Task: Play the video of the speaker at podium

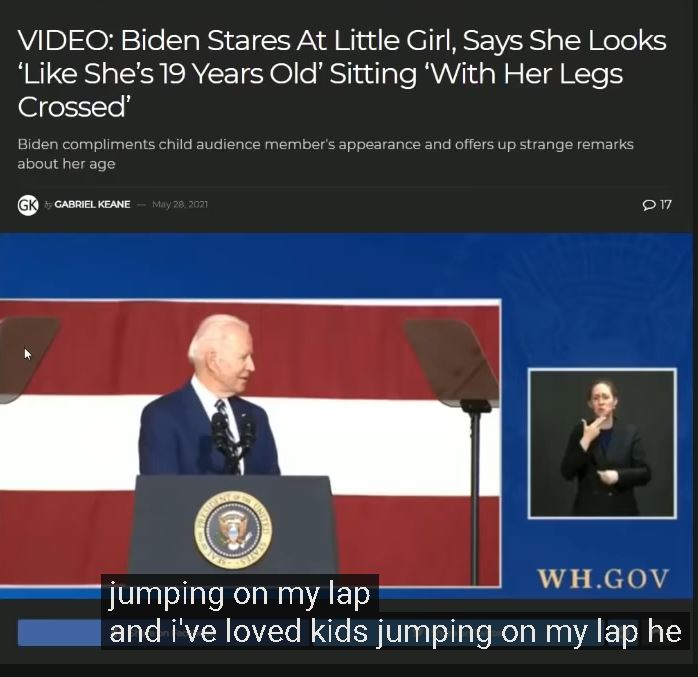Action: [x=250, y=444]
